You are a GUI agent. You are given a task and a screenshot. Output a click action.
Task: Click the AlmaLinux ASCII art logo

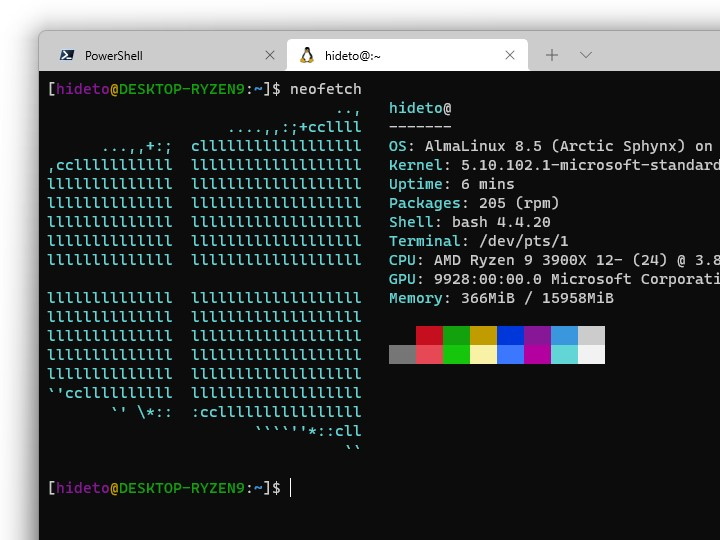pos(204,279)
